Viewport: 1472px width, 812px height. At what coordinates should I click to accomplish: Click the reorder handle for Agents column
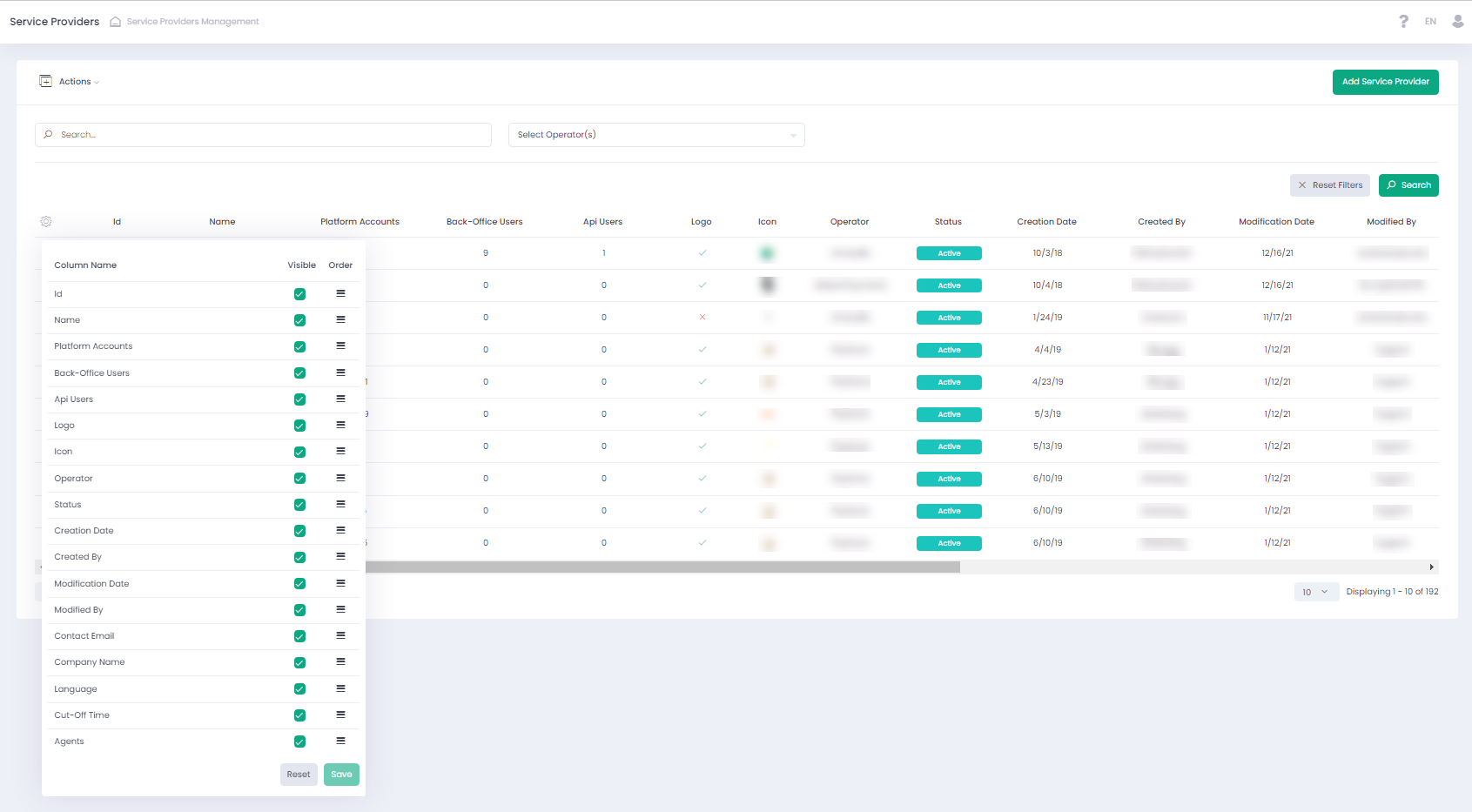340,742
